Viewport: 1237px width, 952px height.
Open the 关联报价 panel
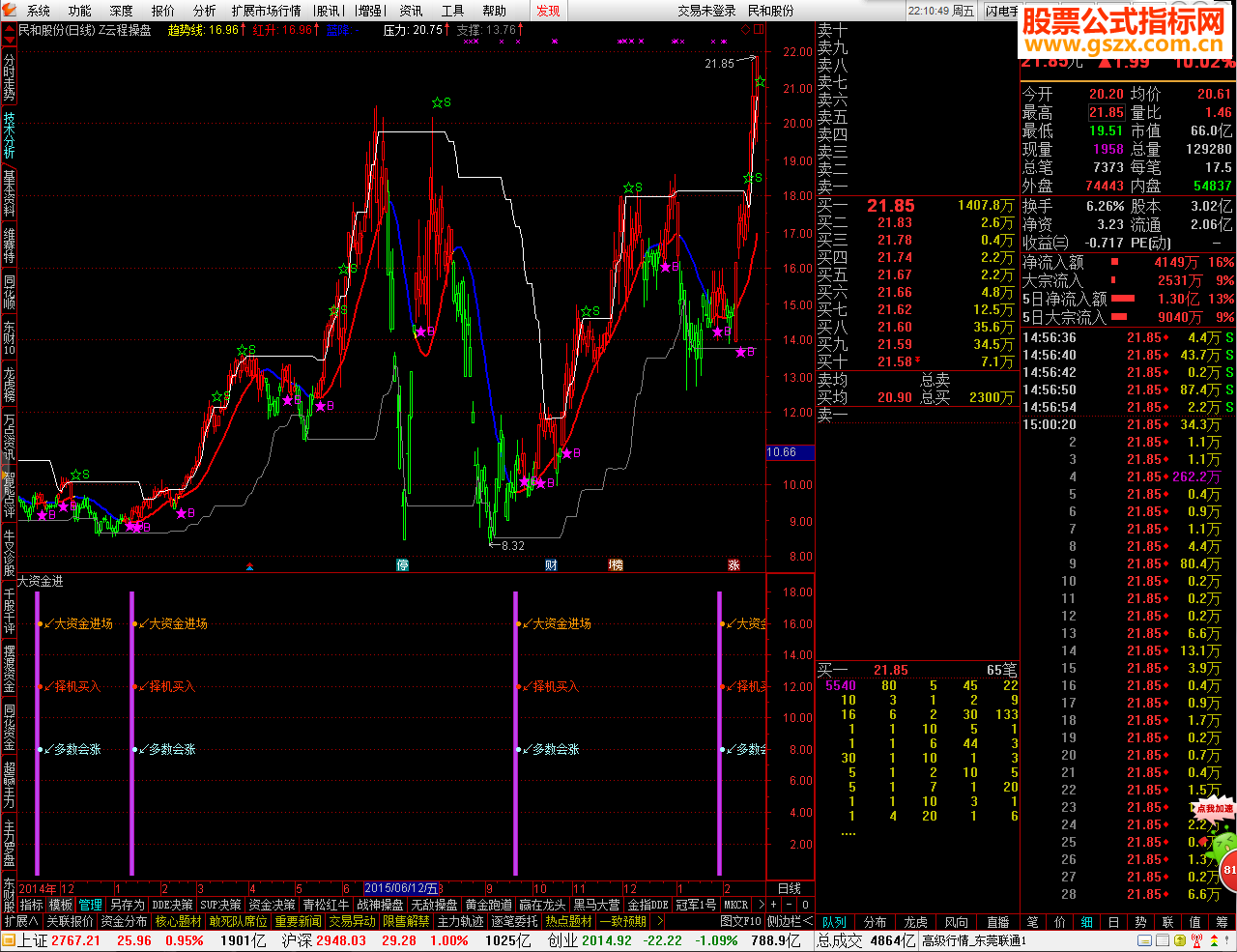pyautogui.click(x=70, y=921)
